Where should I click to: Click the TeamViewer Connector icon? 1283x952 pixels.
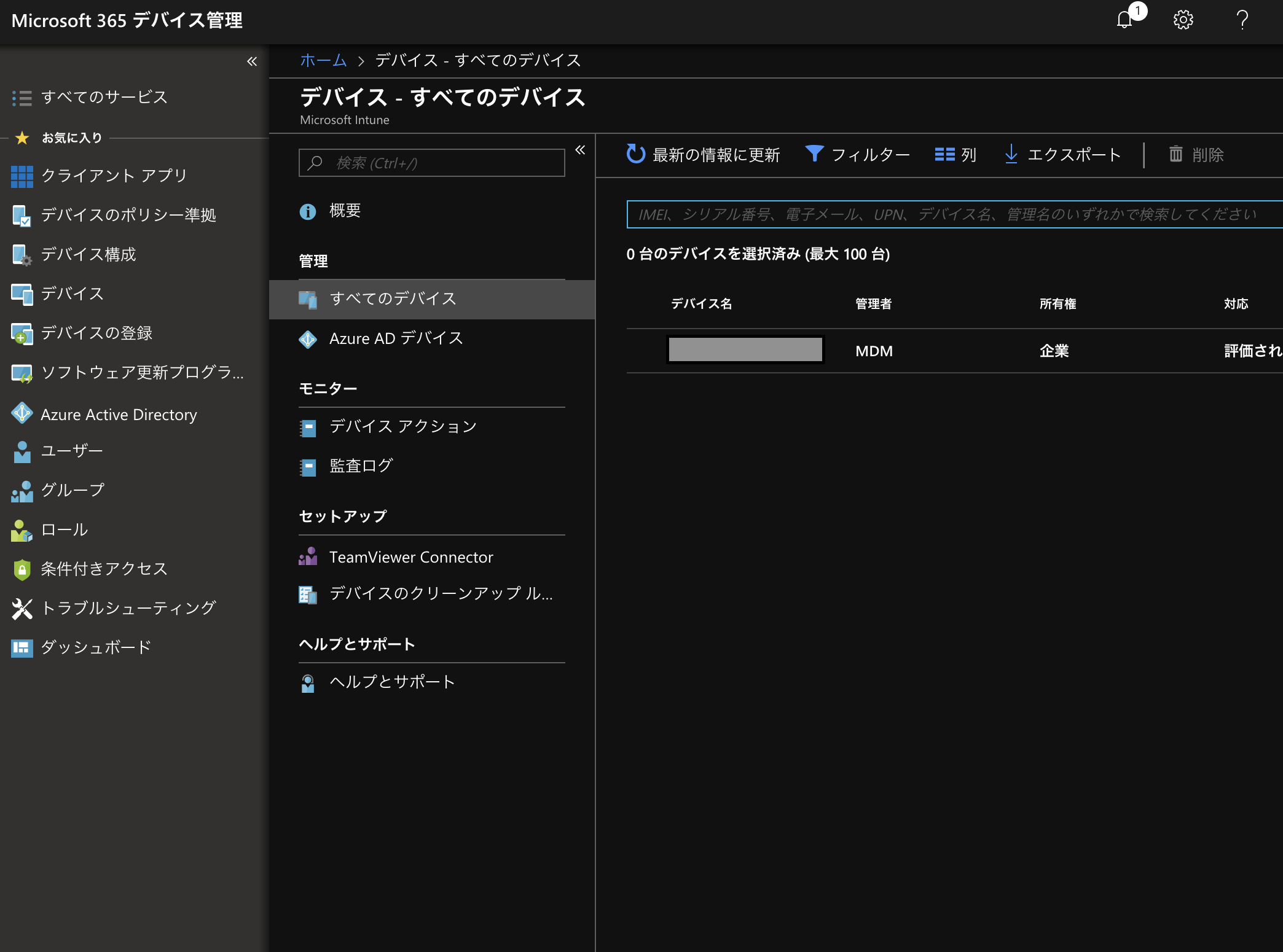click(x=308, y=556)
